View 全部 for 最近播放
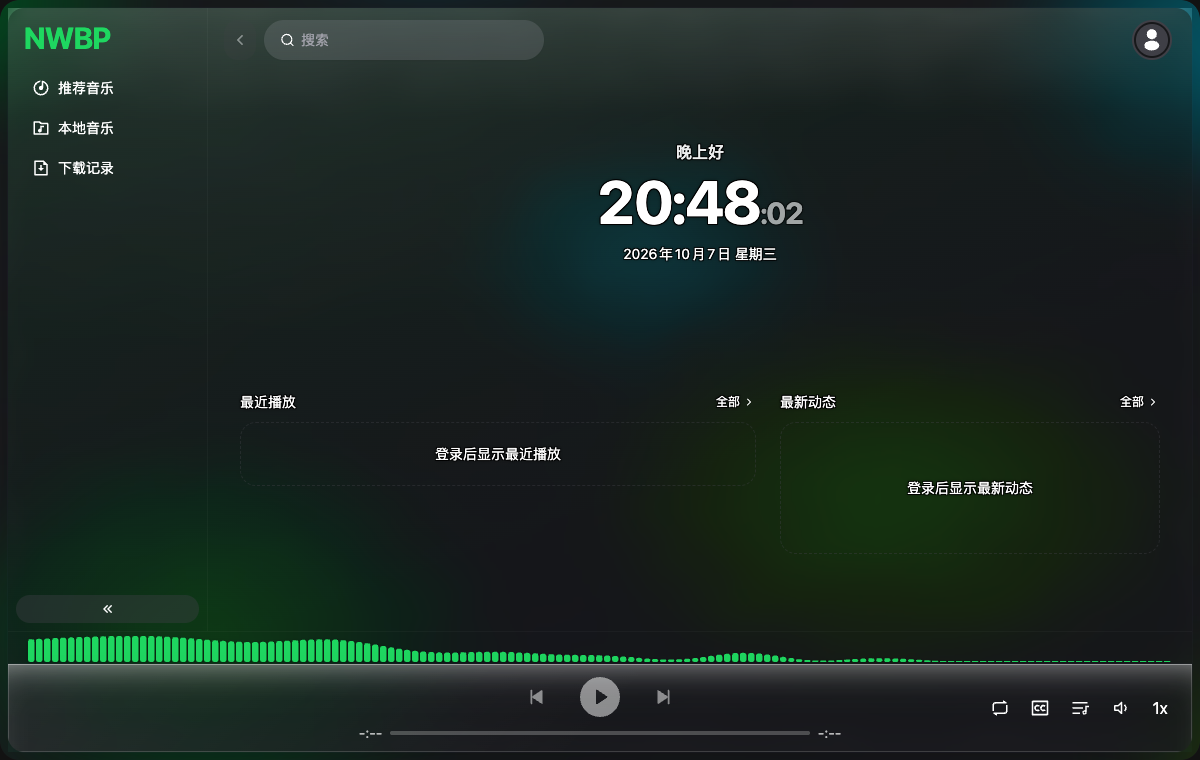1200x760 pixels. (x=734, y=402)
